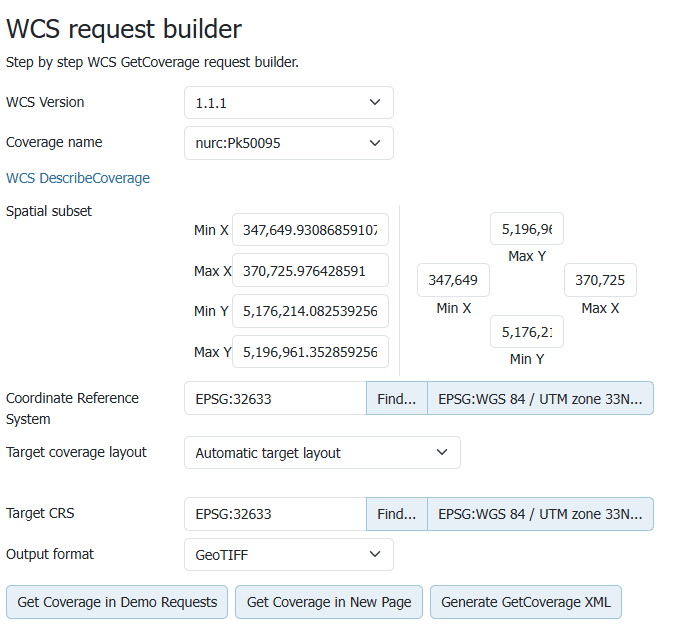The image size is (675, 631).
Task: Click Get Coverage in Demo Requests
Action: pyautogui.click(x=117, y=602)
